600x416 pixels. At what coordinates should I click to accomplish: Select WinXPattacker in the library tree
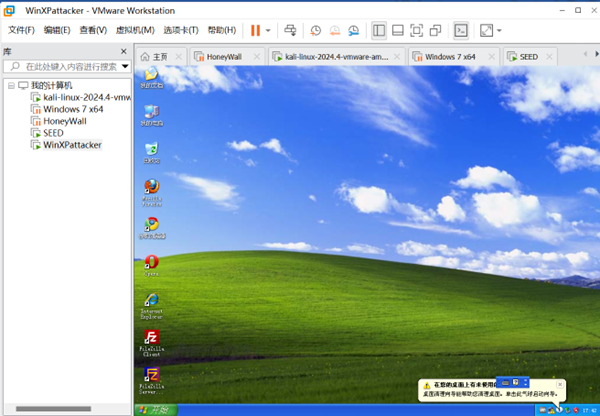point(72,145)
